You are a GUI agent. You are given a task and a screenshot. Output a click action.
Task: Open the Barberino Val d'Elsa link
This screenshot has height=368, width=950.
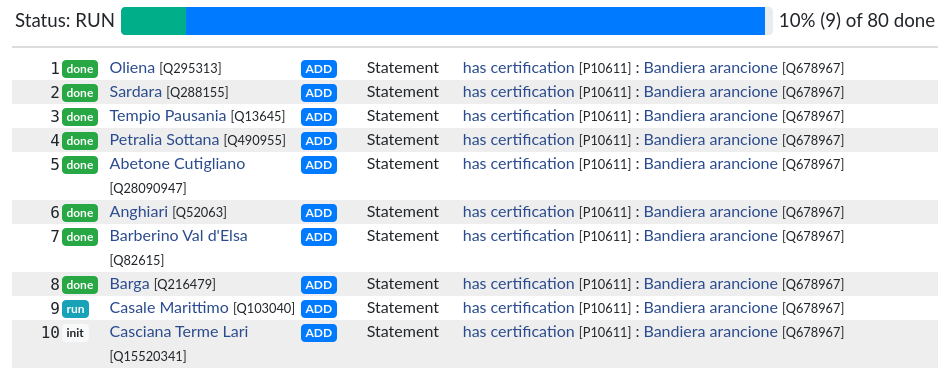[x=179, y=236]
